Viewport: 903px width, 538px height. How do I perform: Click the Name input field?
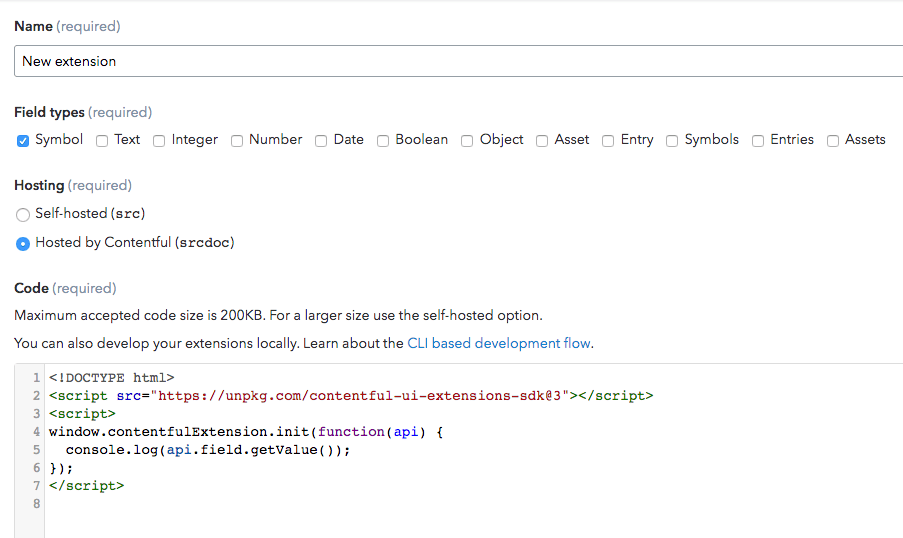[458, 61]
